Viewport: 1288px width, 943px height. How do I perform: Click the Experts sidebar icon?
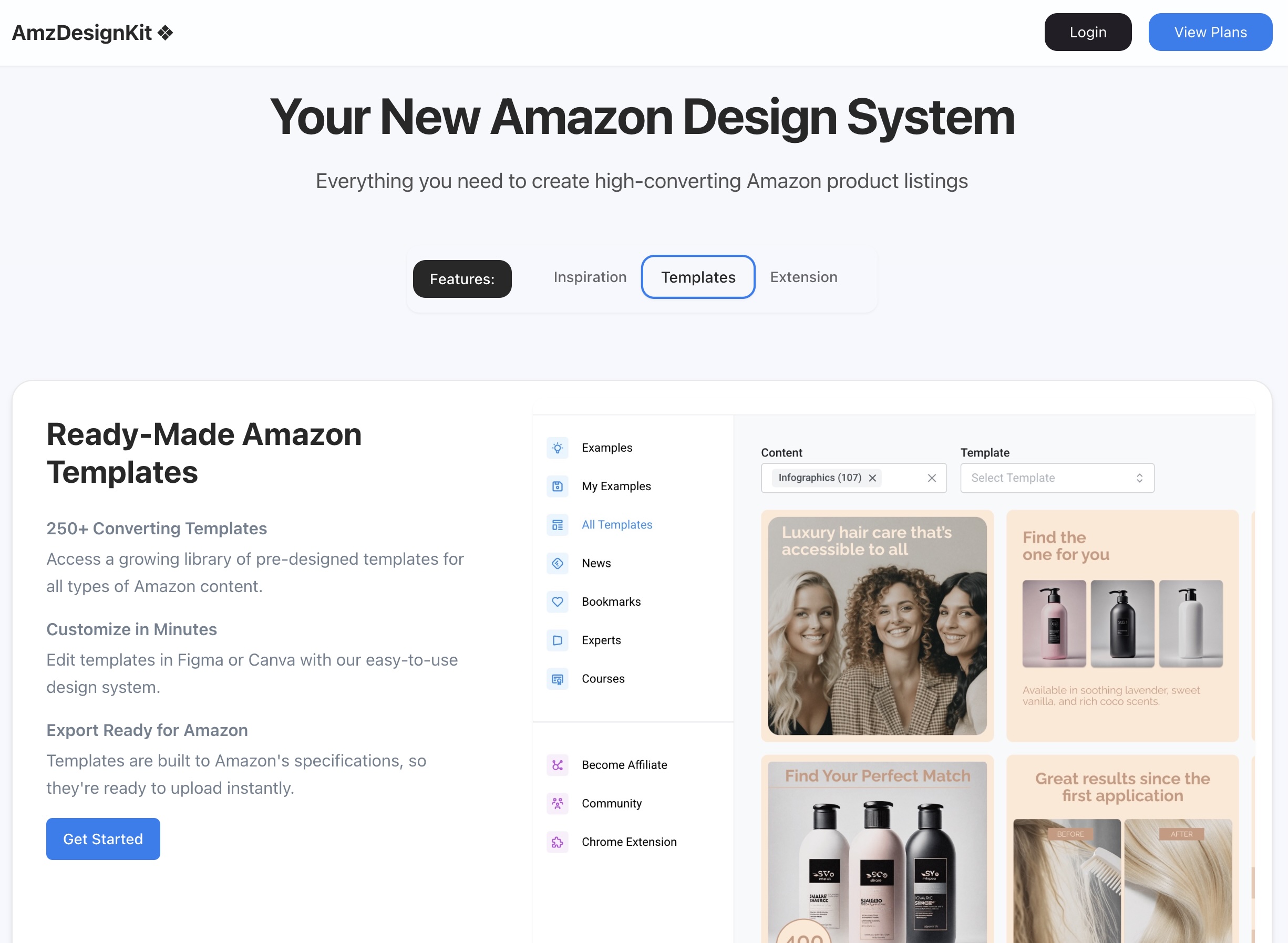pyautogui.click(x=557, y=640)
